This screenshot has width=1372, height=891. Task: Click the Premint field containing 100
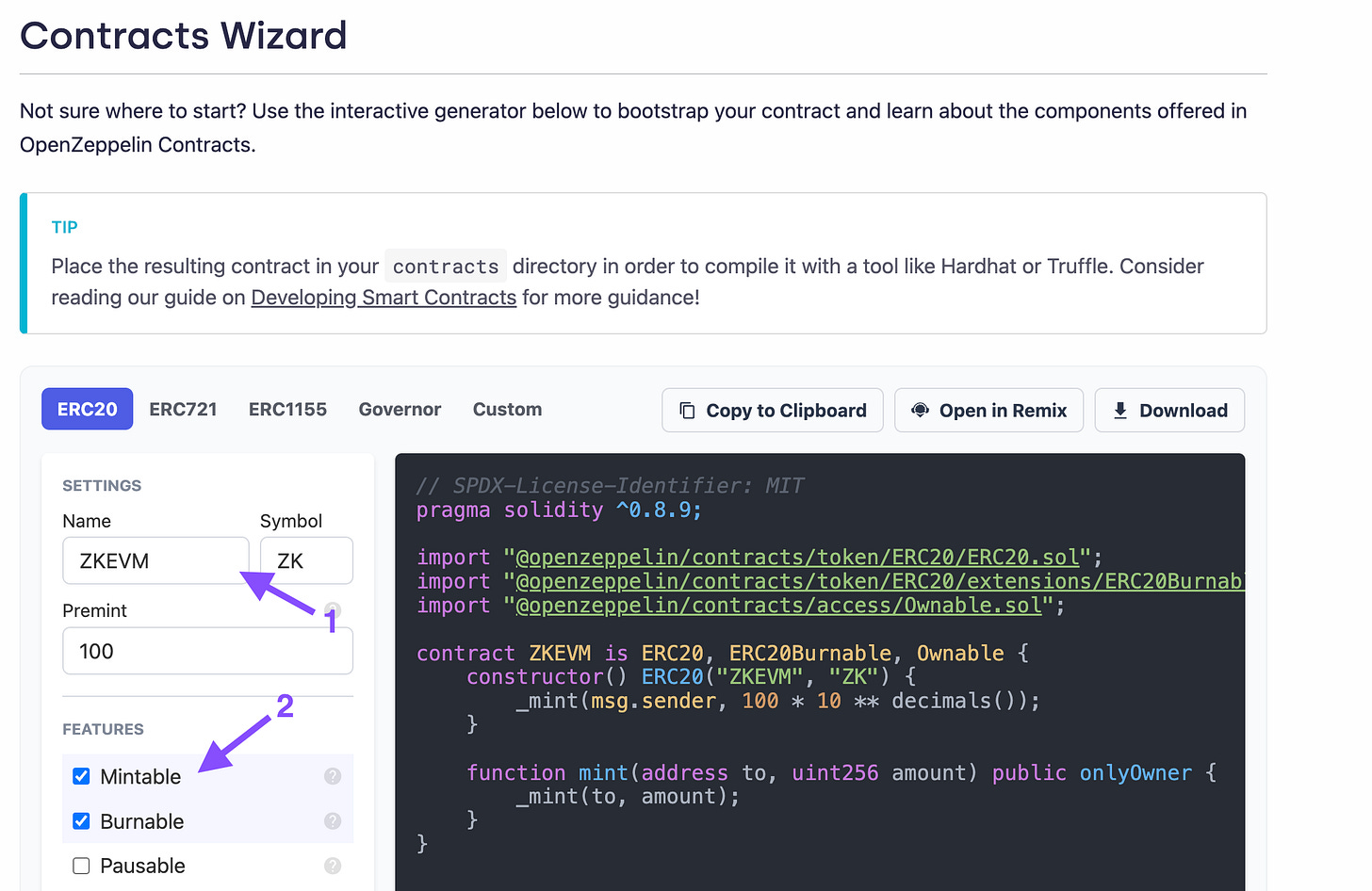[207, 651]
